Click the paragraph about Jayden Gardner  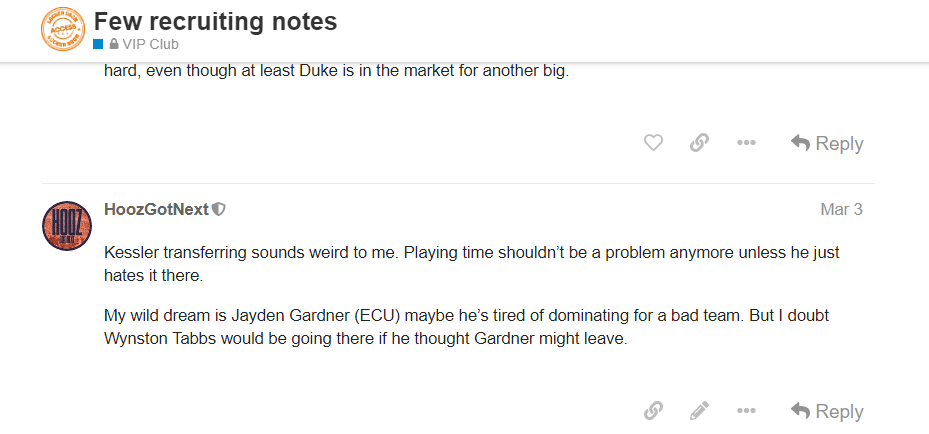(x=467, y=327)
